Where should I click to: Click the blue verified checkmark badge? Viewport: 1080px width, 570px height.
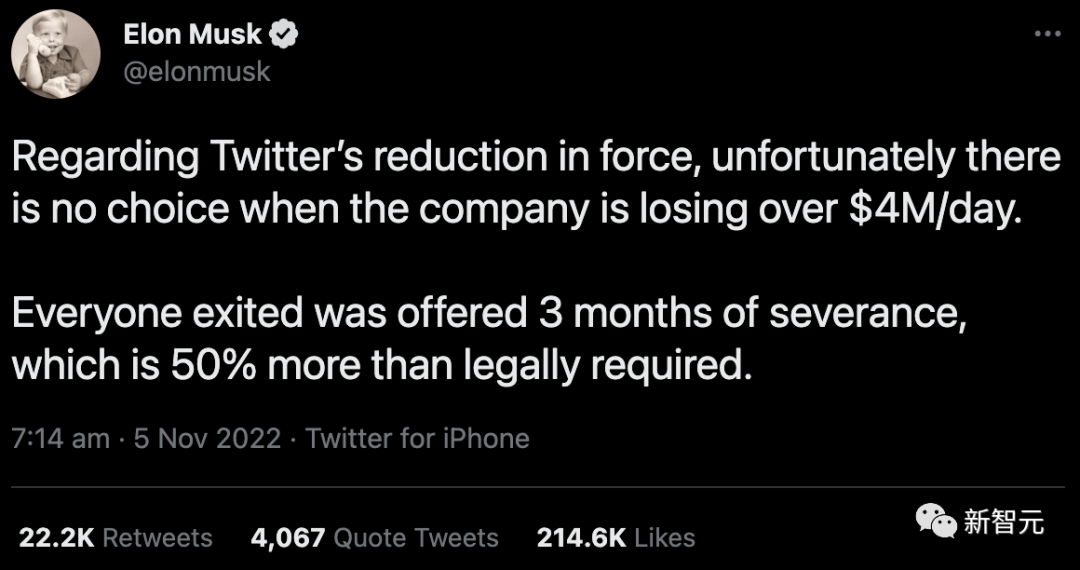[x=285, y=35]
